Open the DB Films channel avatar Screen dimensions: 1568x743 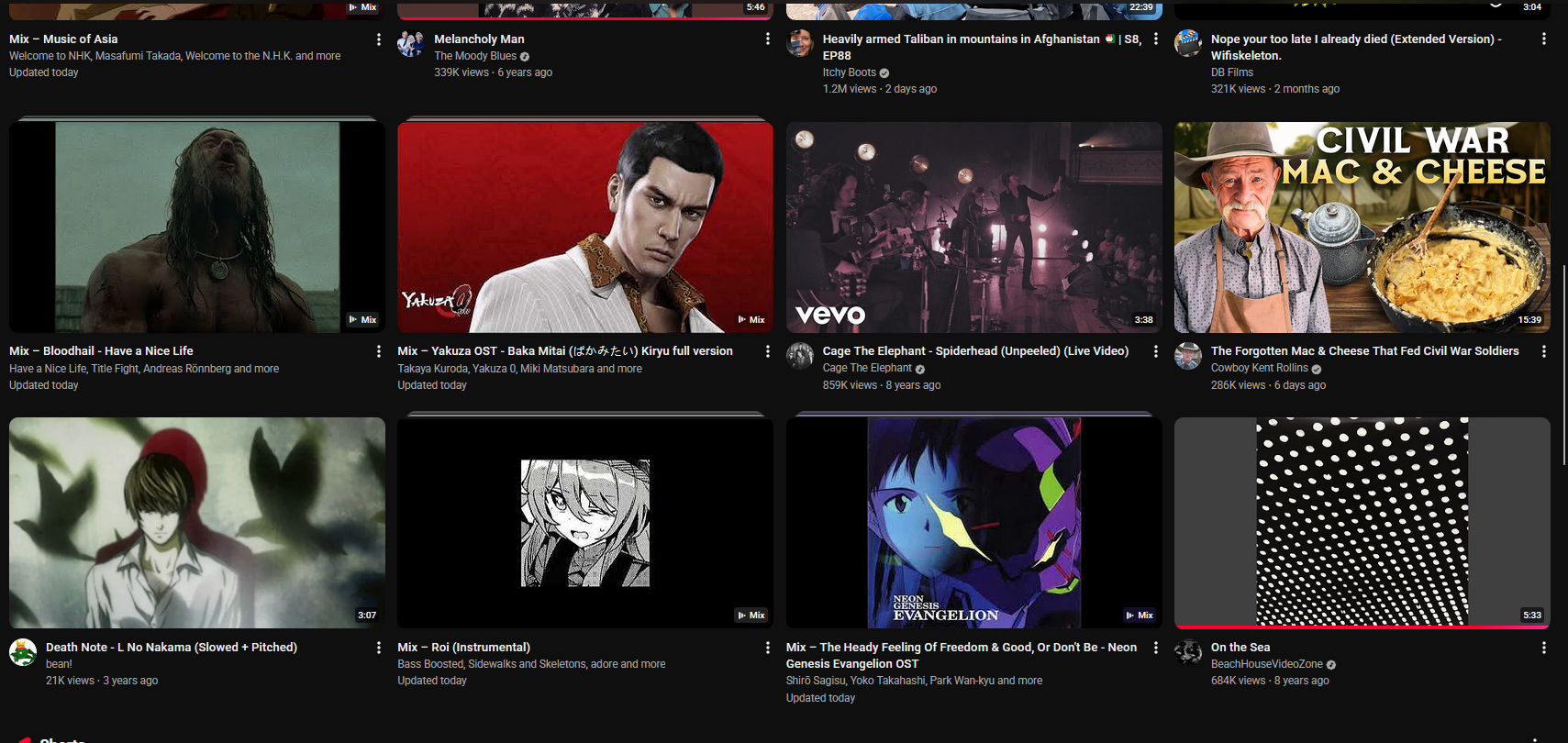1188,43
